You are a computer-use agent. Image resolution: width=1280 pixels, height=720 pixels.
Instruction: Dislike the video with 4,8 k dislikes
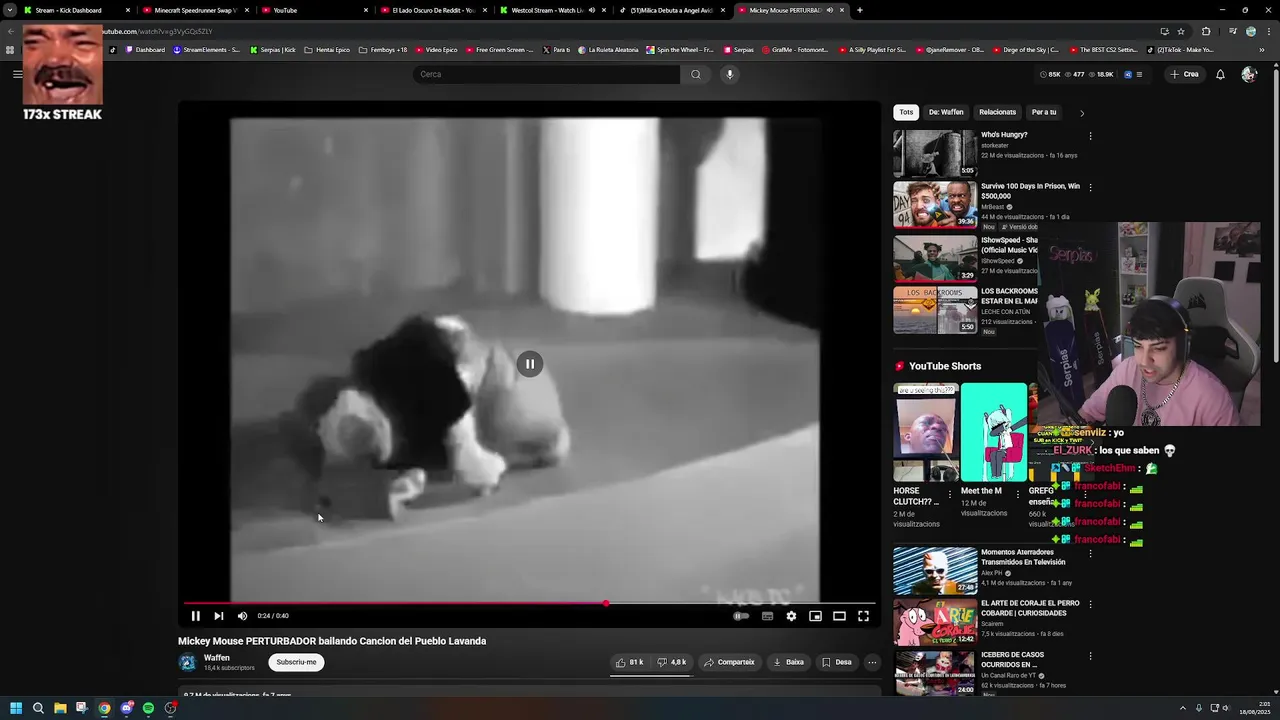(672, 662)
